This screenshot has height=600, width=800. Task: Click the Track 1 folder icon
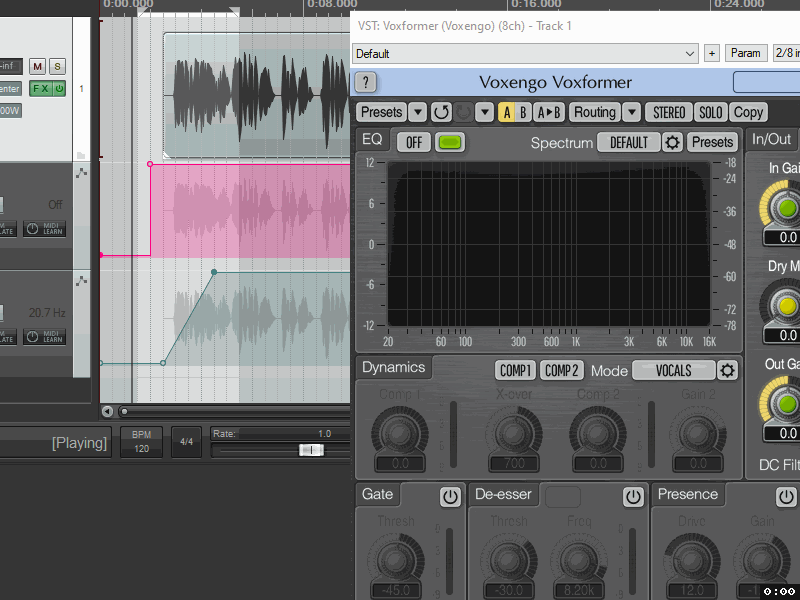coord(81,155)
